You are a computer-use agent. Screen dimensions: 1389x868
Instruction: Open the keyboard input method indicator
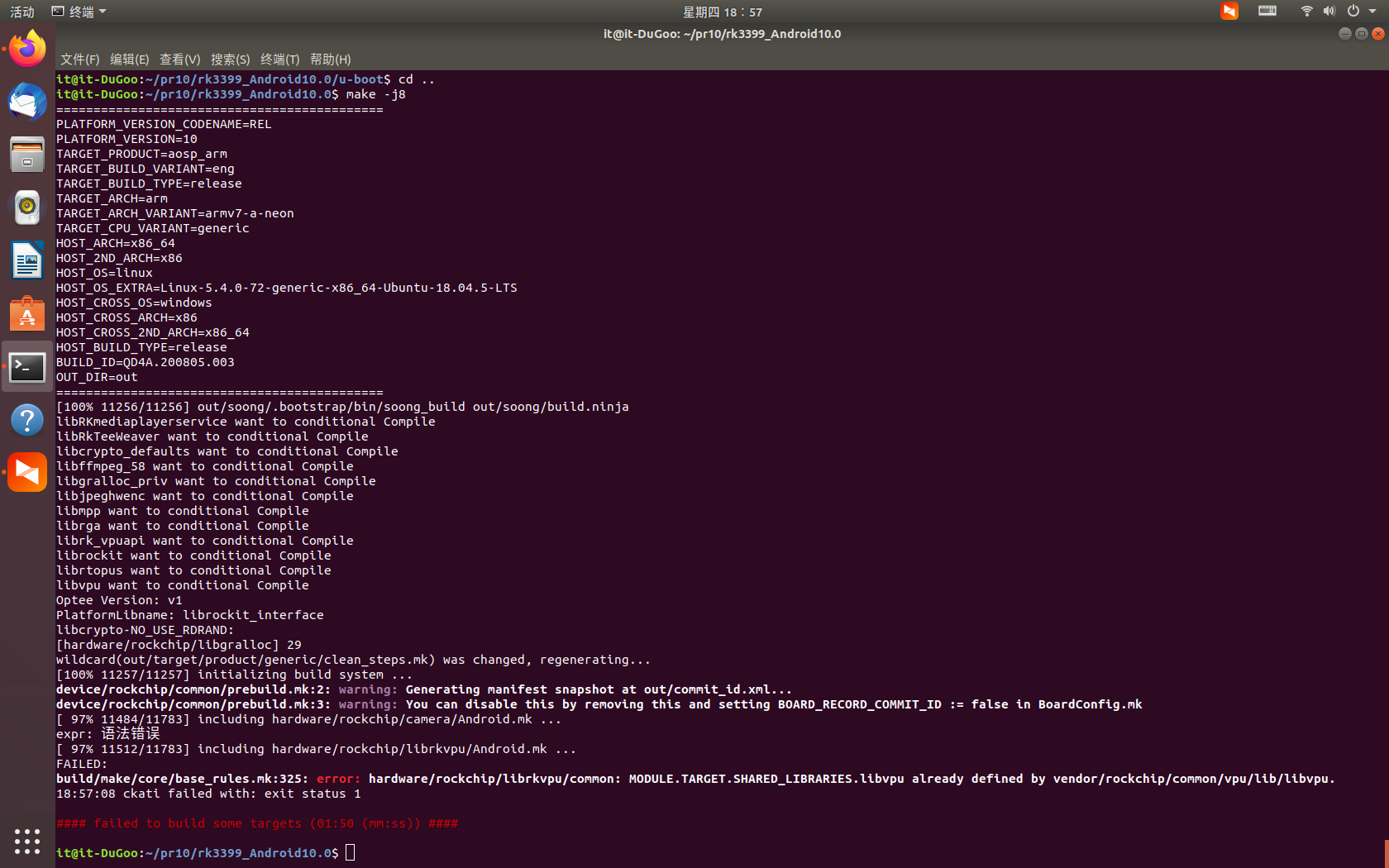(1267, 11)
